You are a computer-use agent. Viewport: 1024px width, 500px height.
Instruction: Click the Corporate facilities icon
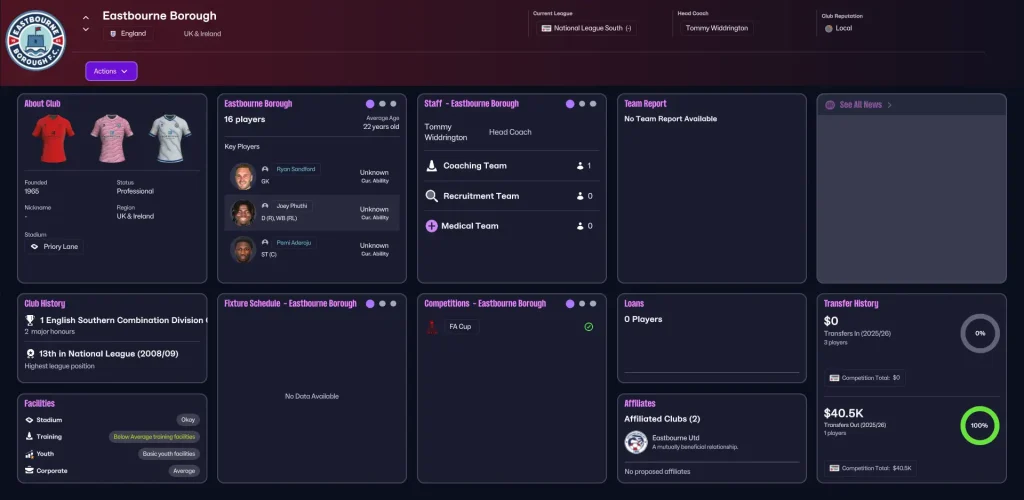pyautogui.click(x=29, y=471)
